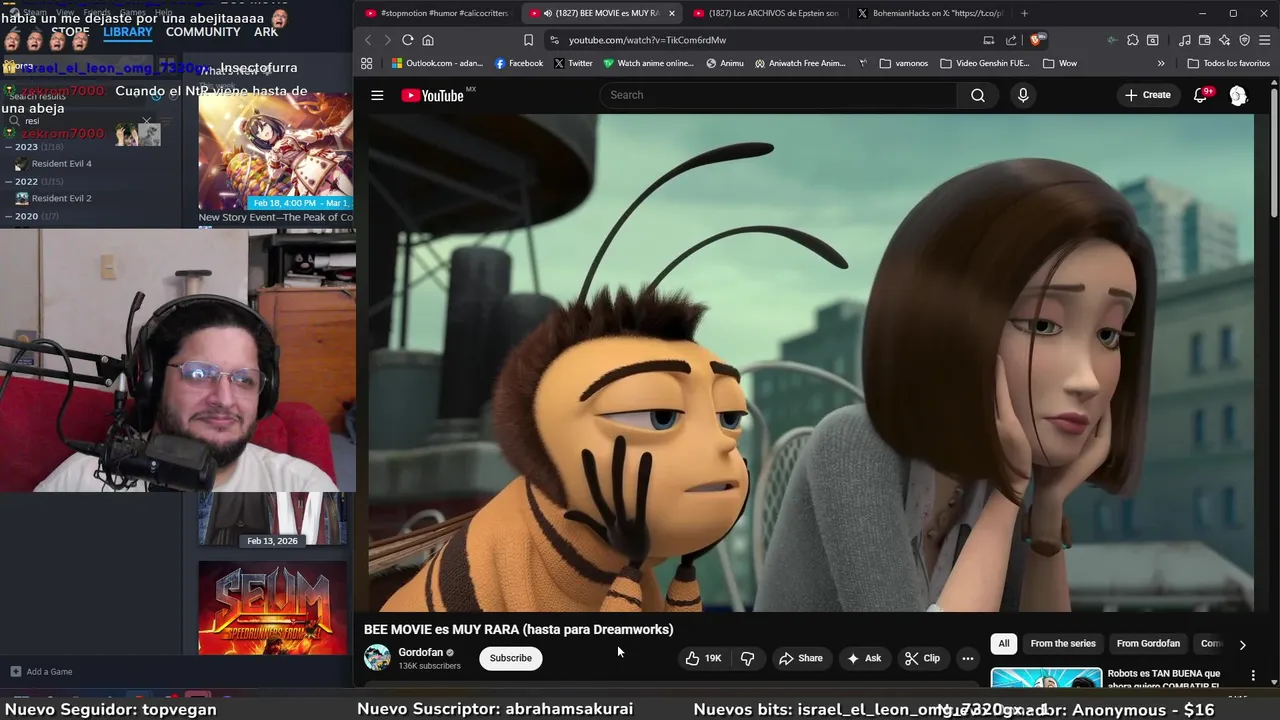Screen dimensions: 1280x720
Task: Start voice search with microphone icon
Action: click(x=1022, y=95)
